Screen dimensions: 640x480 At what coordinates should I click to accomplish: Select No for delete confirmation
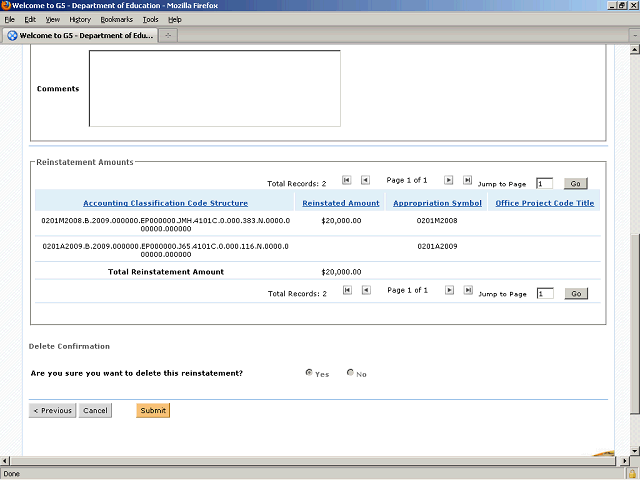click(350, 373)
